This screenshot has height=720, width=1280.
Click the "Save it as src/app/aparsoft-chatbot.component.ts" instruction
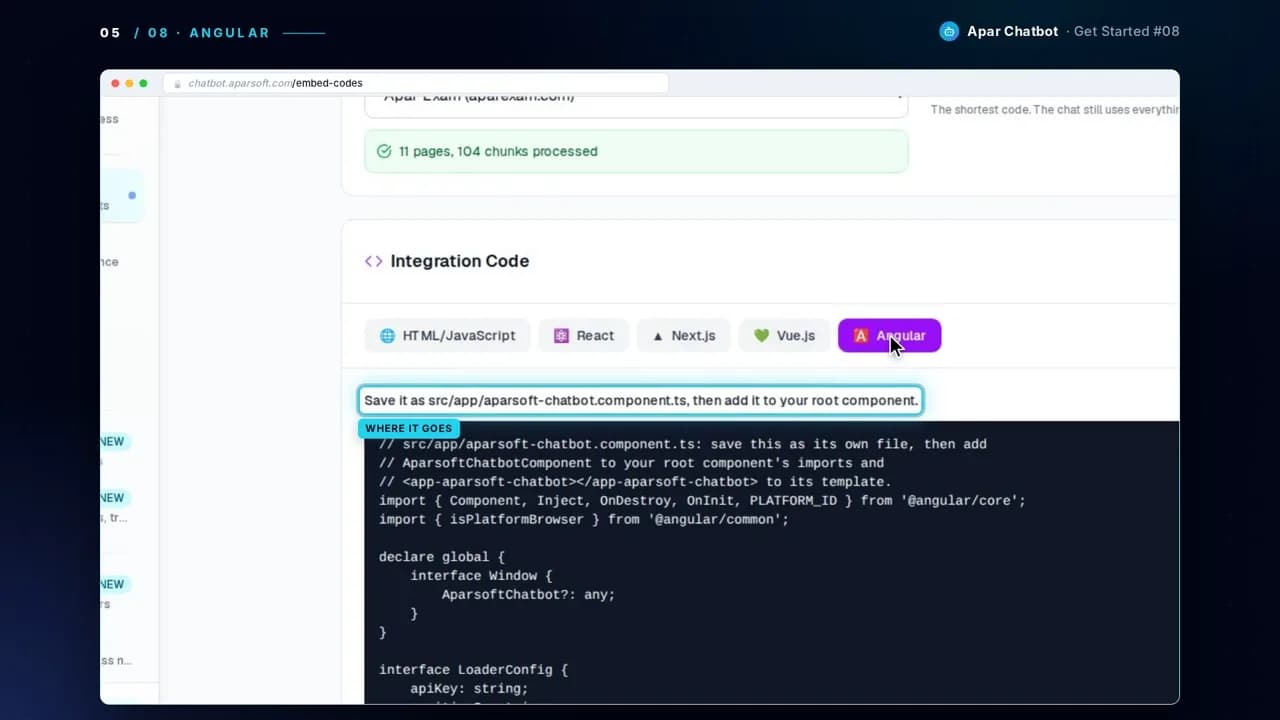[x=641, y=400]
